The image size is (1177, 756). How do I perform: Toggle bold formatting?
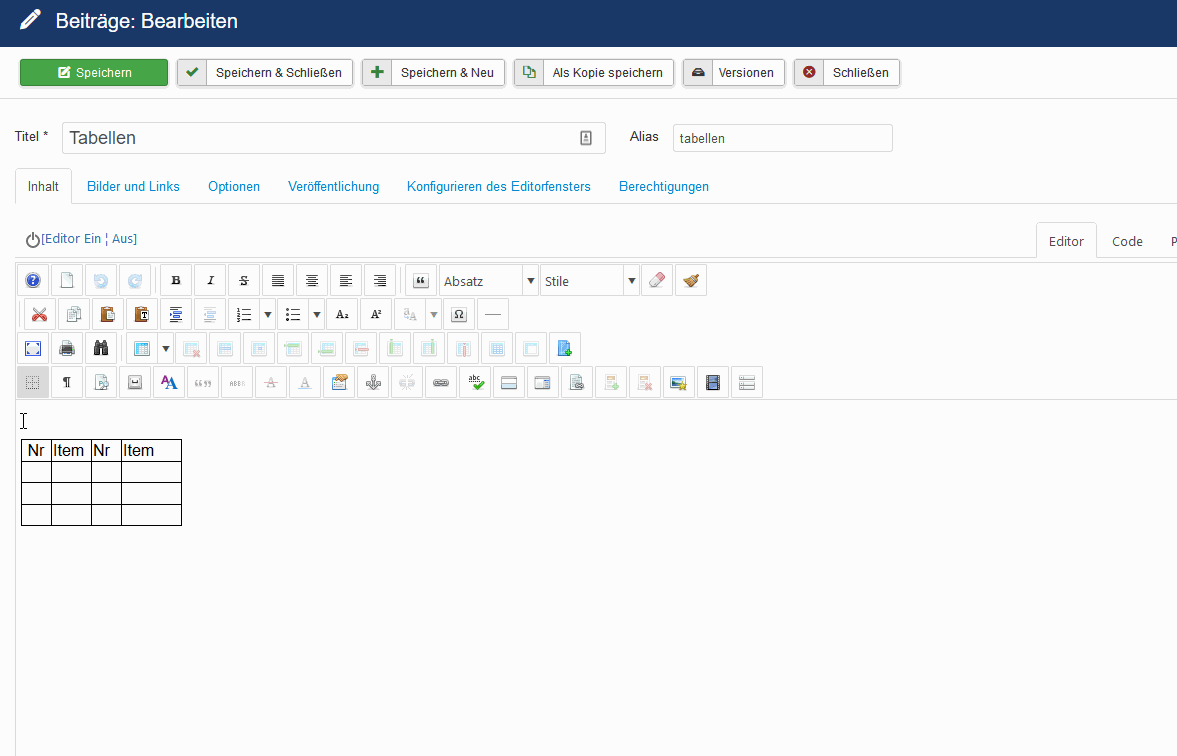[176, 281]
